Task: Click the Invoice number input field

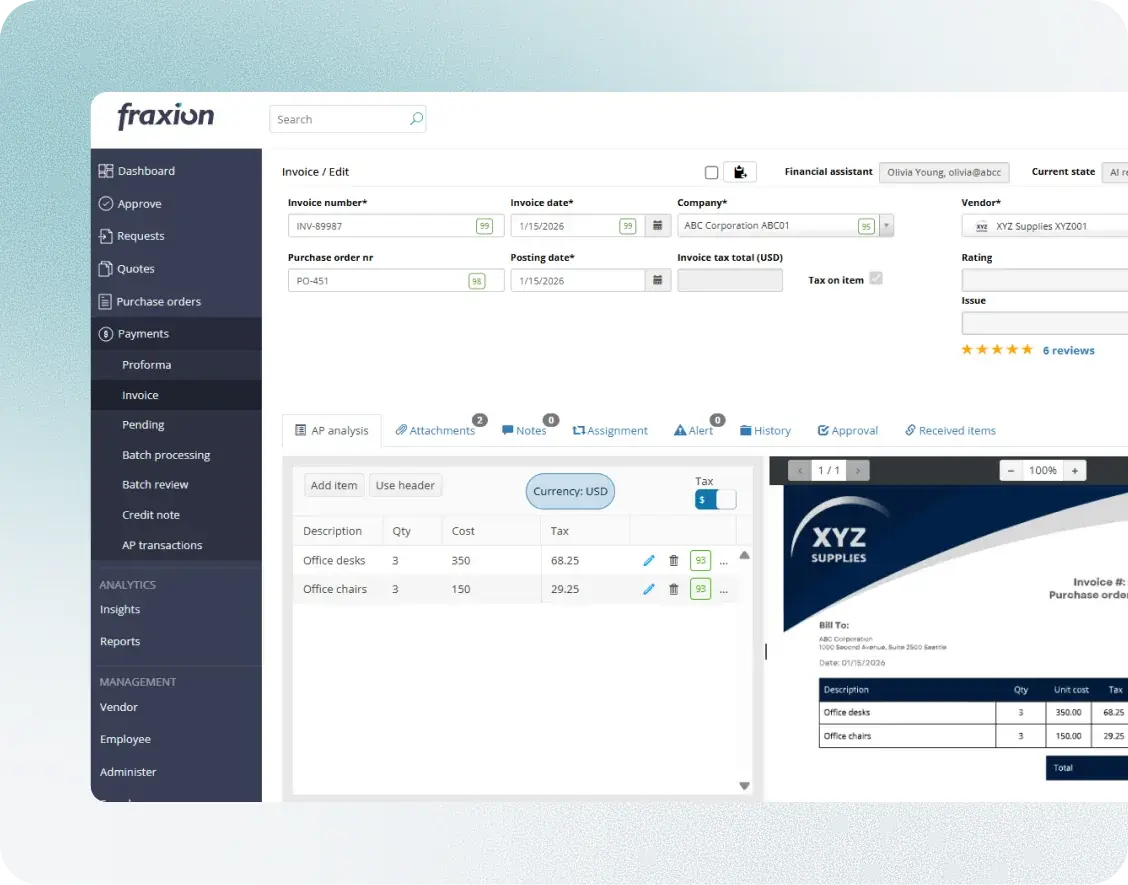Action: 396,226
